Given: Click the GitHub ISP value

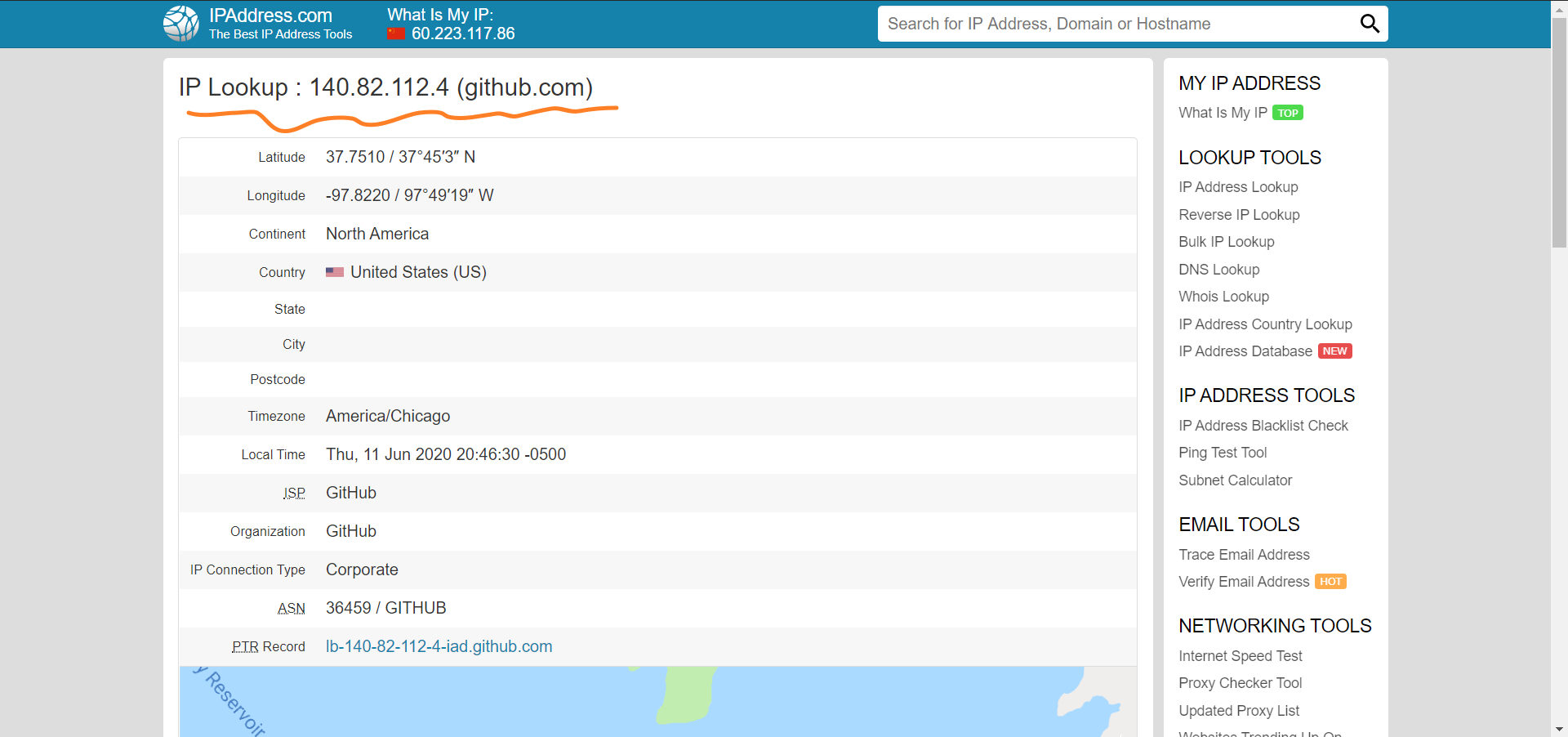Looking at the screenshot, I should coord(351,493).
